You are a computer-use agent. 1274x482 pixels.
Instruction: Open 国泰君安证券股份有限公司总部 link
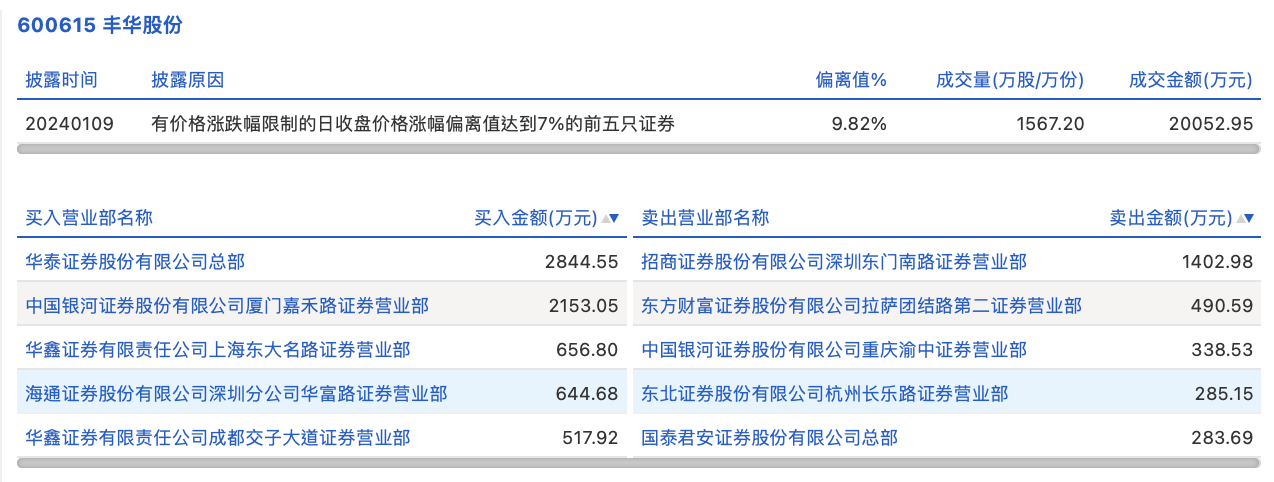click(x=770, y=437)
